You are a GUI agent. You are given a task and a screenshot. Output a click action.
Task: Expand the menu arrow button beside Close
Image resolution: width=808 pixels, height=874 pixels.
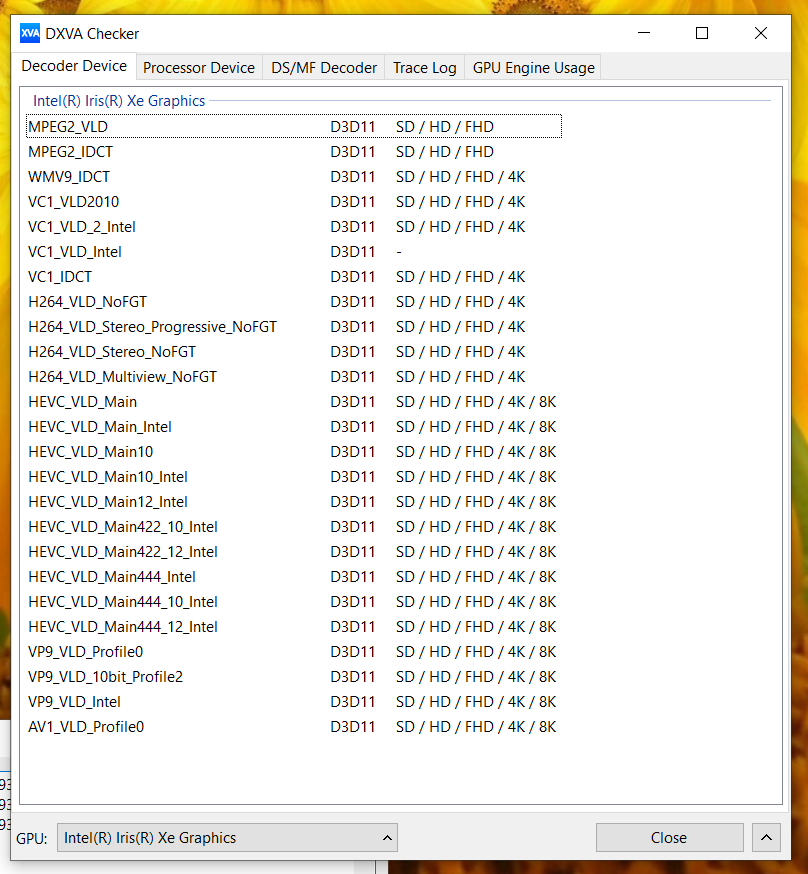[x=766, y=837]
